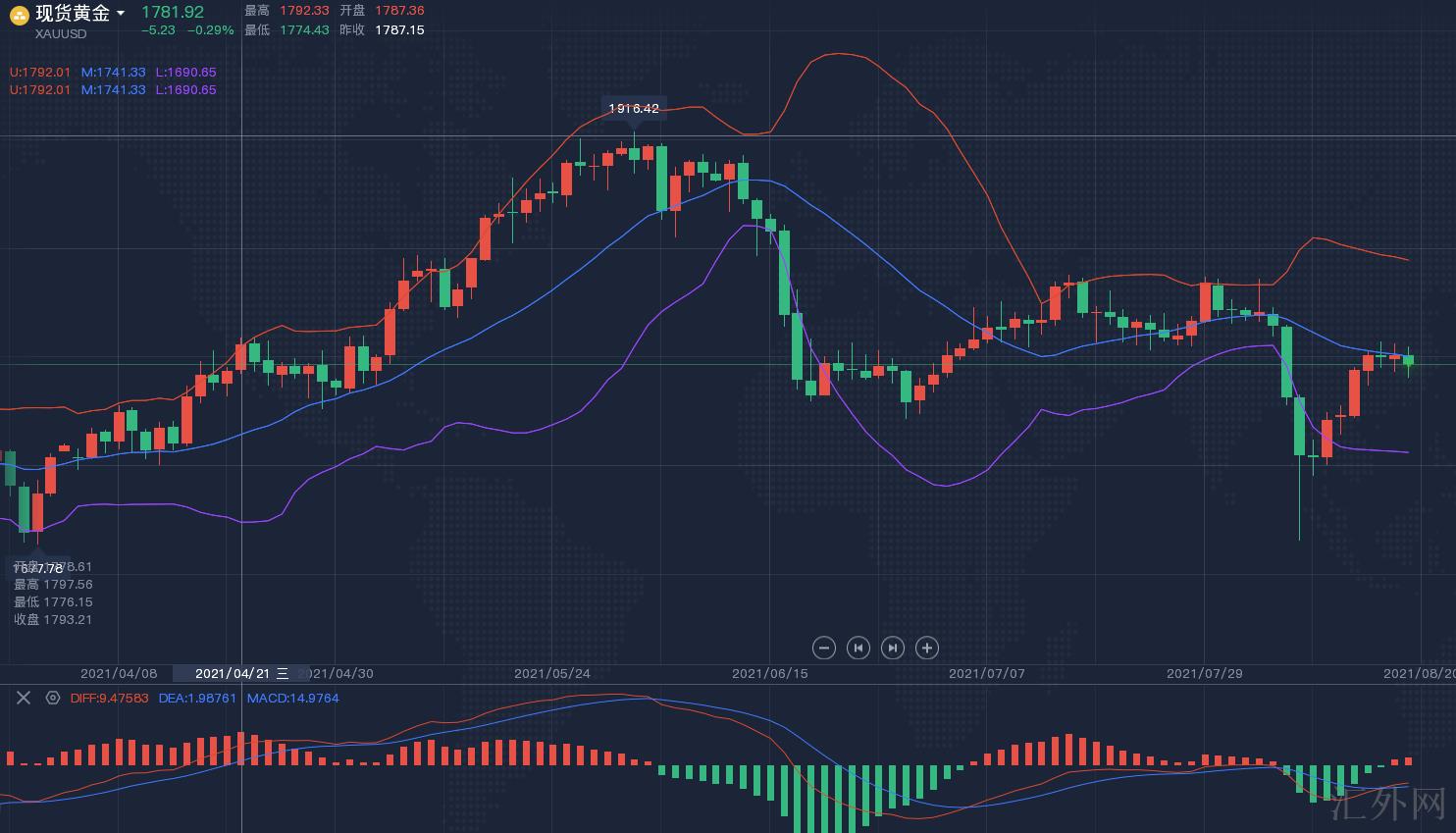The image size is (1456, 833).
Task: Close the MACD indicator panel
Action: [x=24, y=698]
